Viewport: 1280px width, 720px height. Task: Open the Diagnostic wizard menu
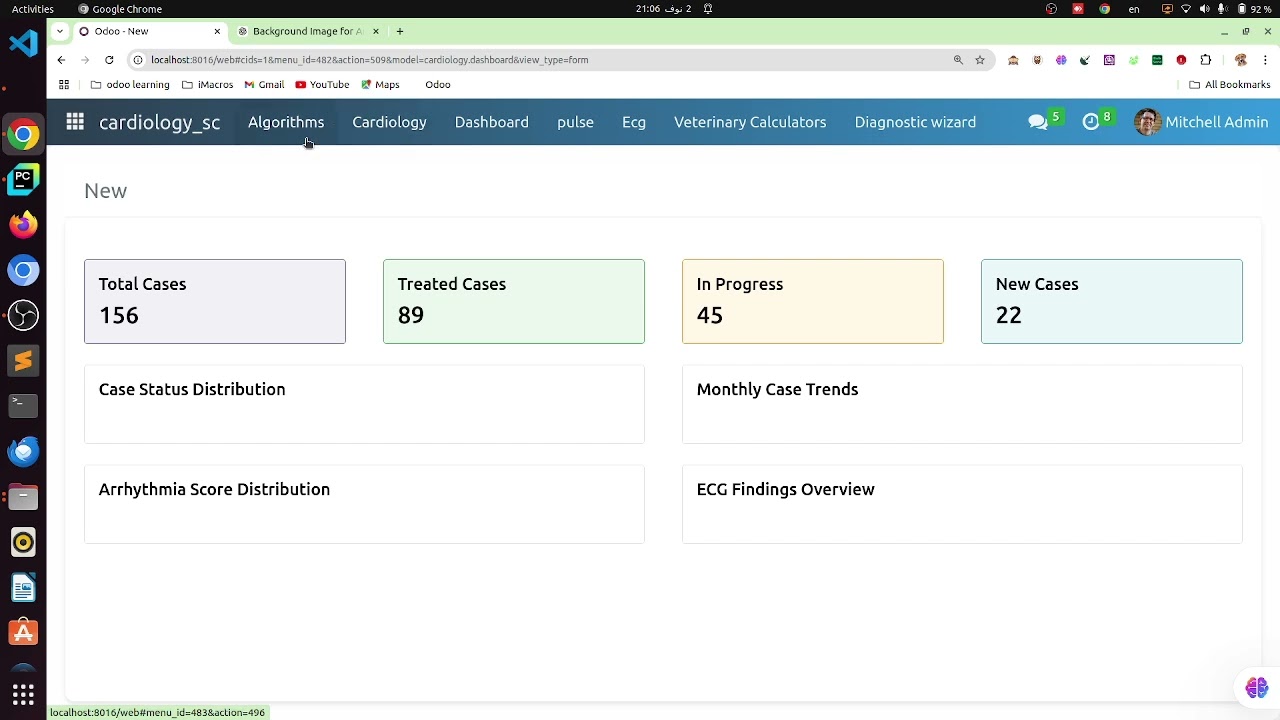915,122
